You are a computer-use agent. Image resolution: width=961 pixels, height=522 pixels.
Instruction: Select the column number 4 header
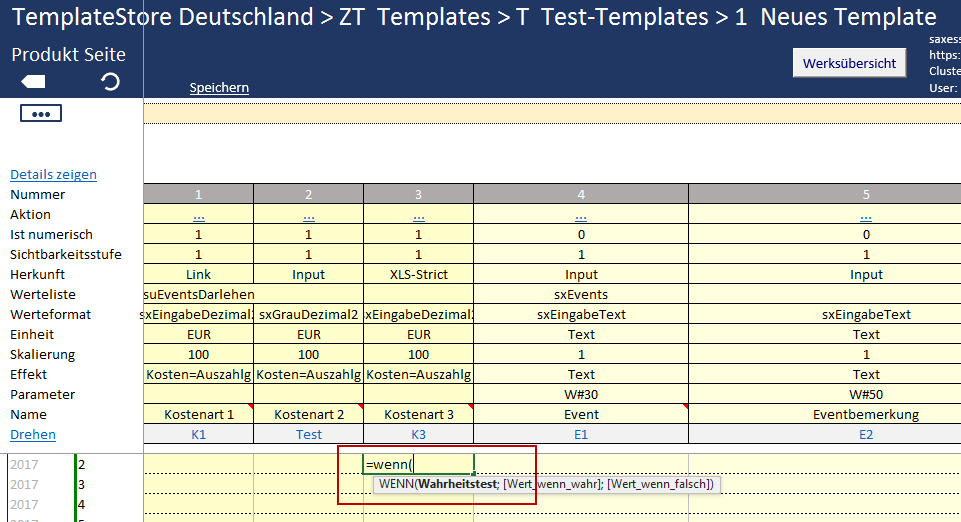[581, 194]
